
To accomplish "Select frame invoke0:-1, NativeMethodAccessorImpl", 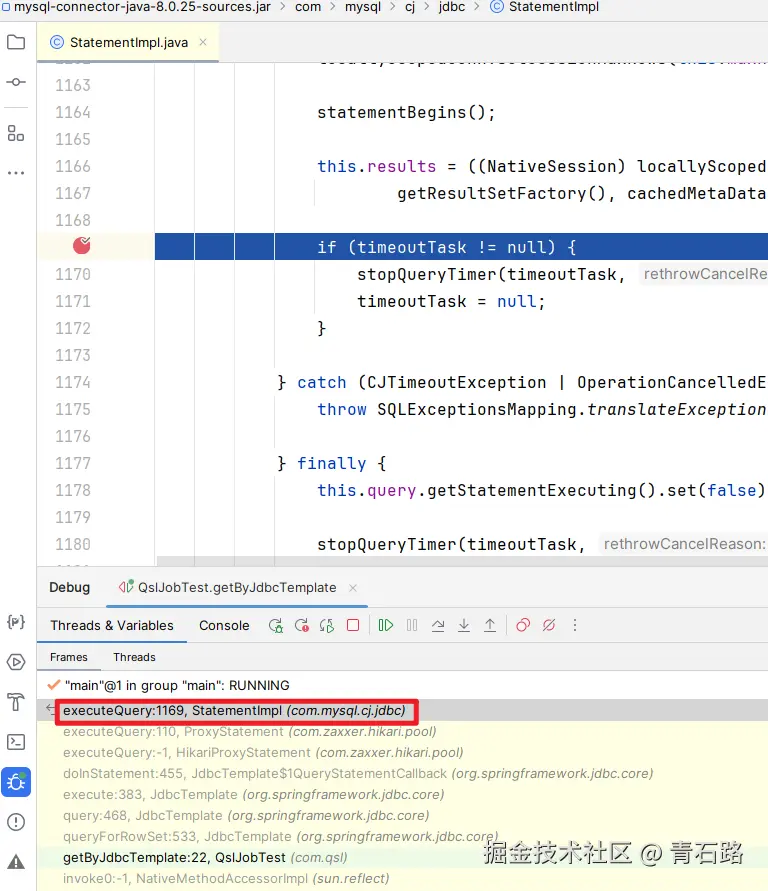I will [x=402, y=878].
